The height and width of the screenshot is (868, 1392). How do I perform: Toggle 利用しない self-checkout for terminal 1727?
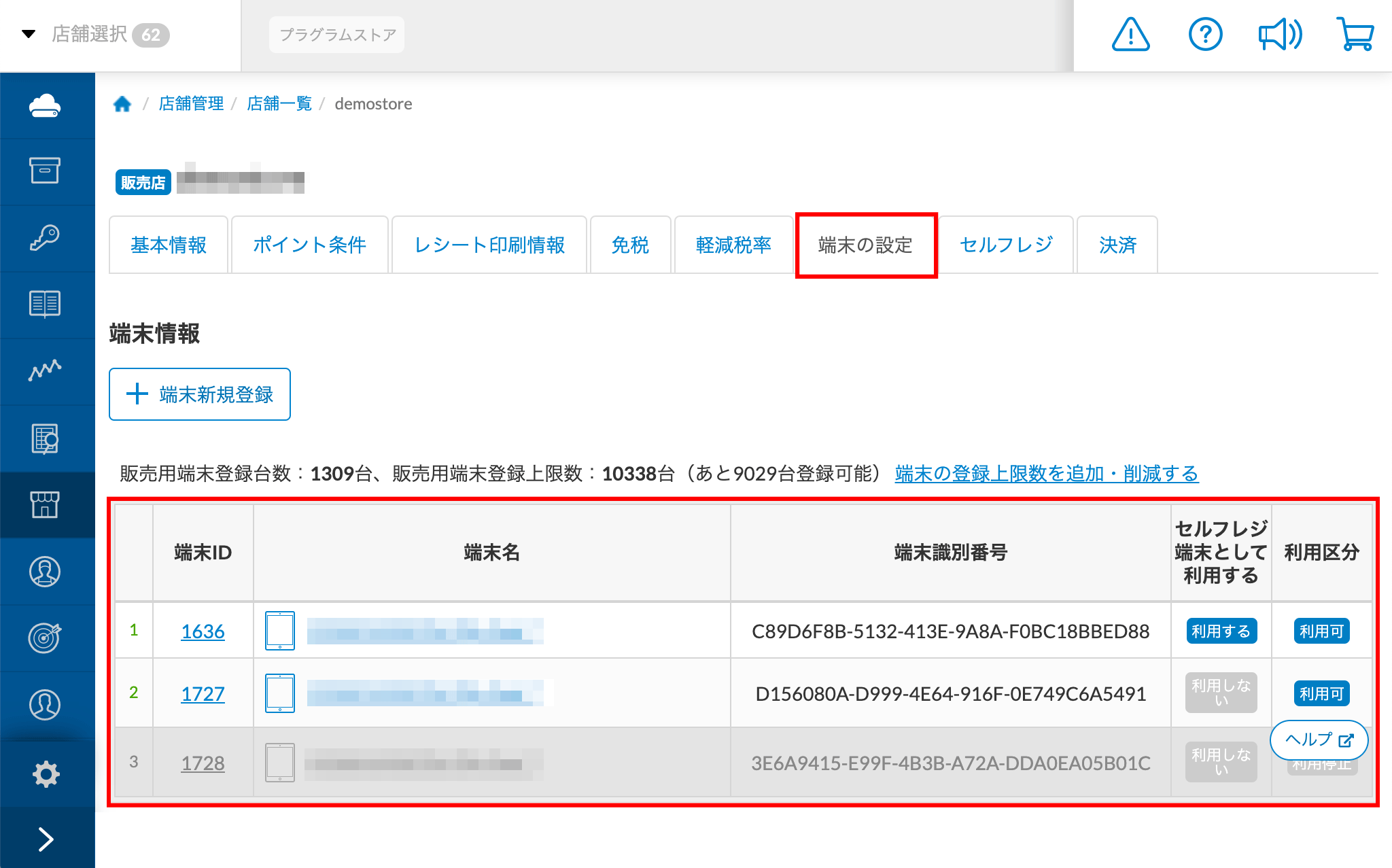(x=1221, y=693)
